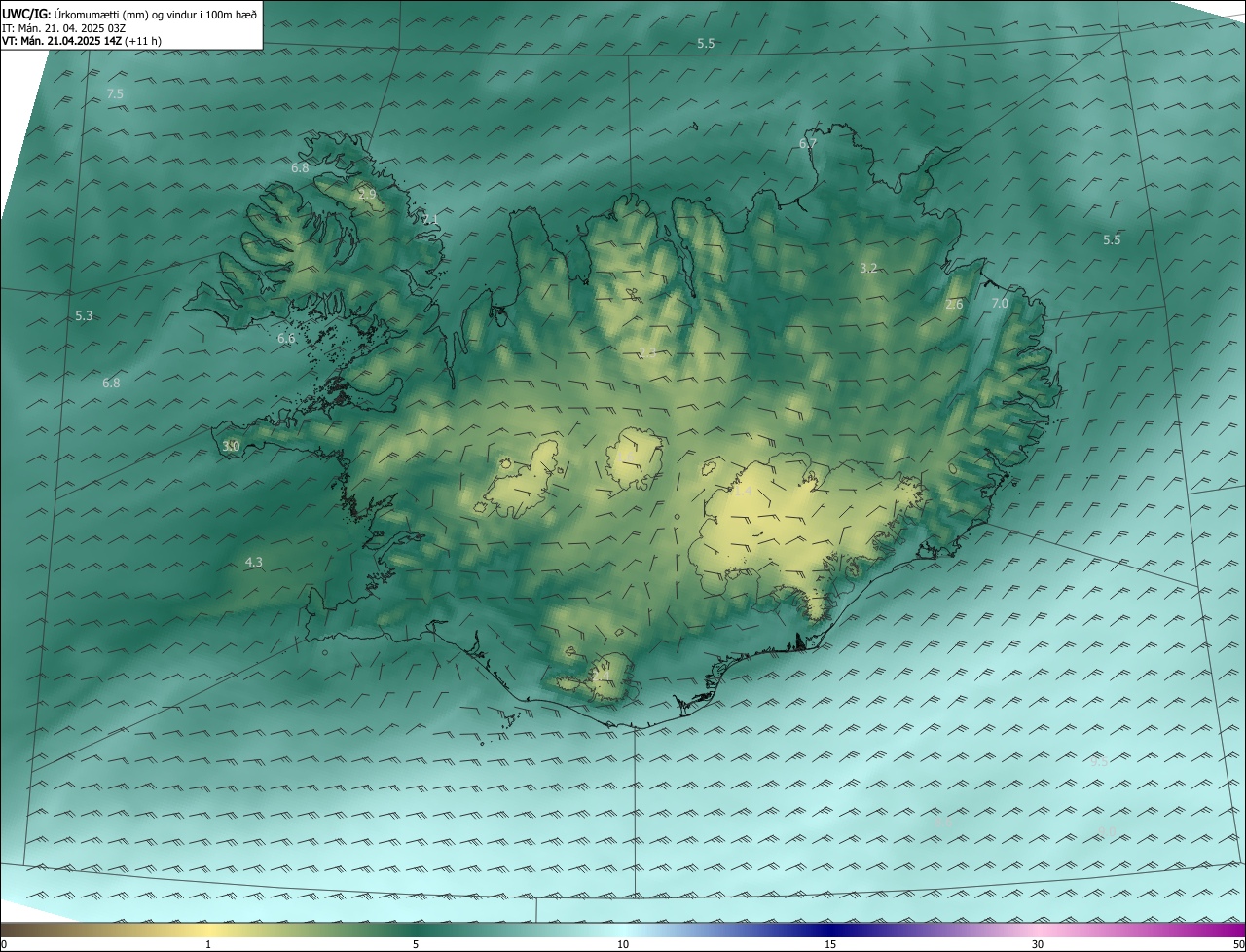Image resolution: width=1246 pixels, height=952 pixels.
Task: Click the 7.5 value on the map
Action: point(115,94)
